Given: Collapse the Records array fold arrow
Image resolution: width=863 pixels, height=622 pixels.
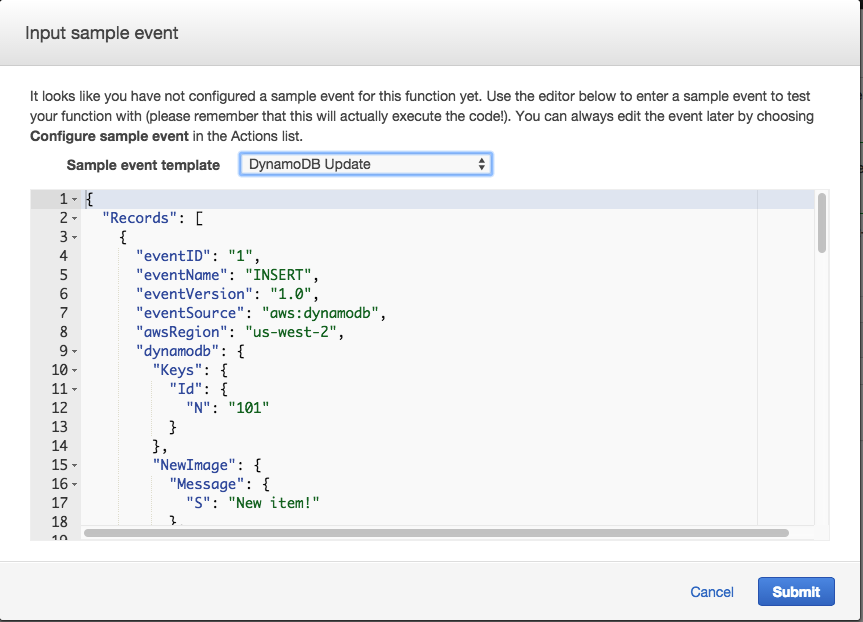Looking at the screenshot, I should pos(73,218).
